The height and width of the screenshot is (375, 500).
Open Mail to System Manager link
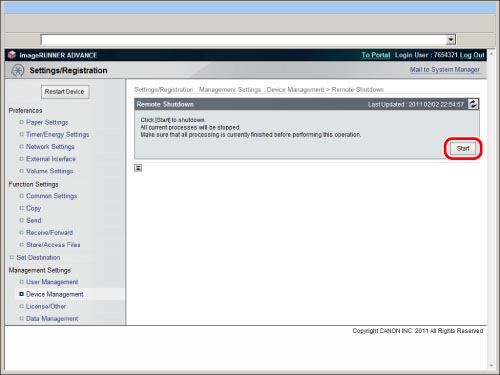pos(445,70)
